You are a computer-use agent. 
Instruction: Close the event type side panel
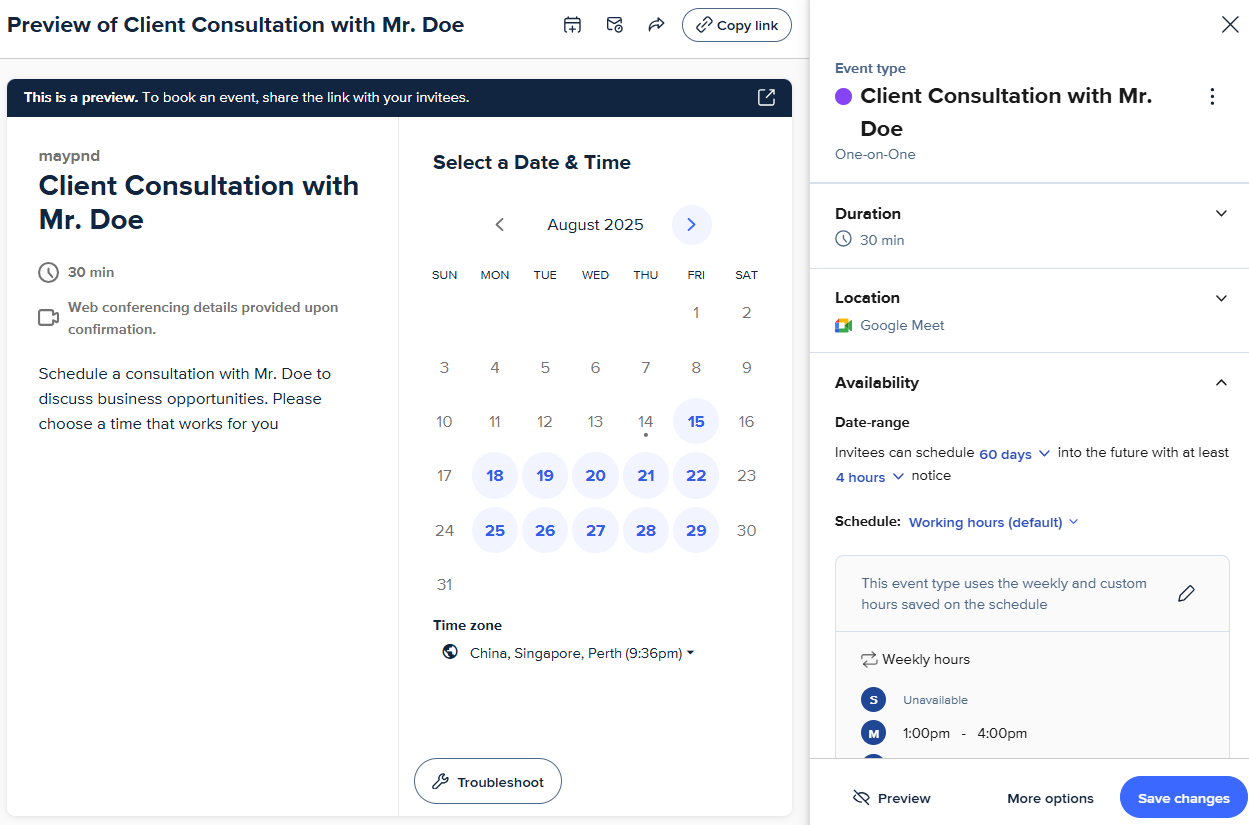[x=1230, y=25]
